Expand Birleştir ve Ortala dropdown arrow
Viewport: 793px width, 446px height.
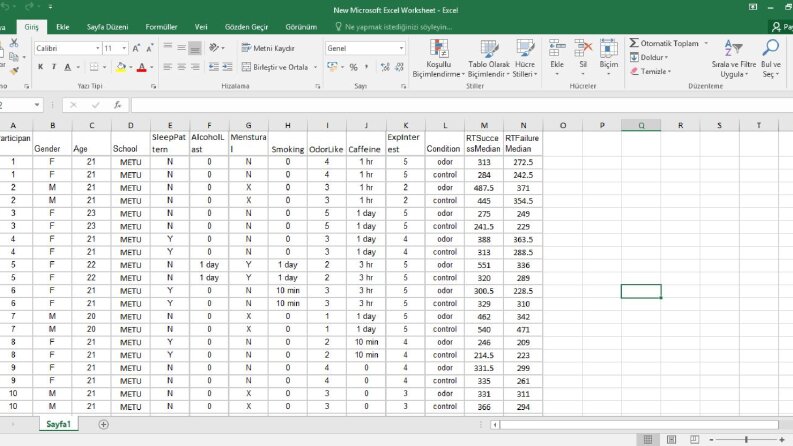(315, 67)
